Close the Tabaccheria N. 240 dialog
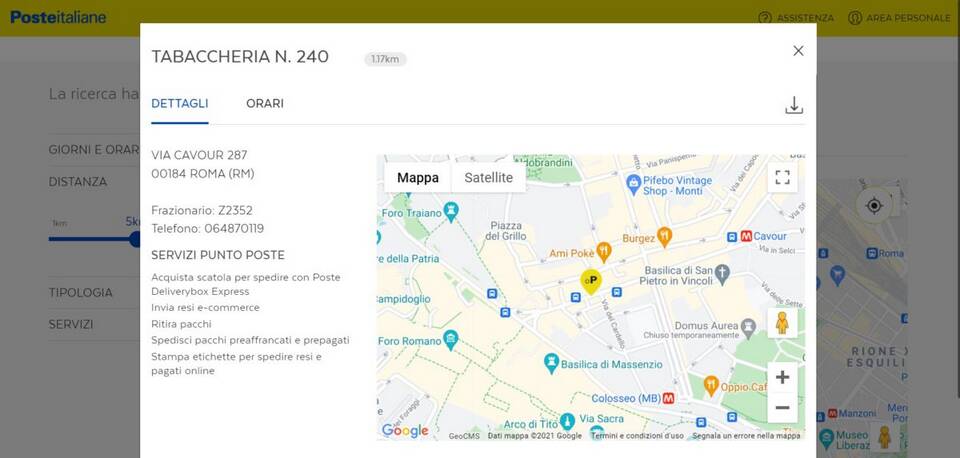 tap(798, 51)
